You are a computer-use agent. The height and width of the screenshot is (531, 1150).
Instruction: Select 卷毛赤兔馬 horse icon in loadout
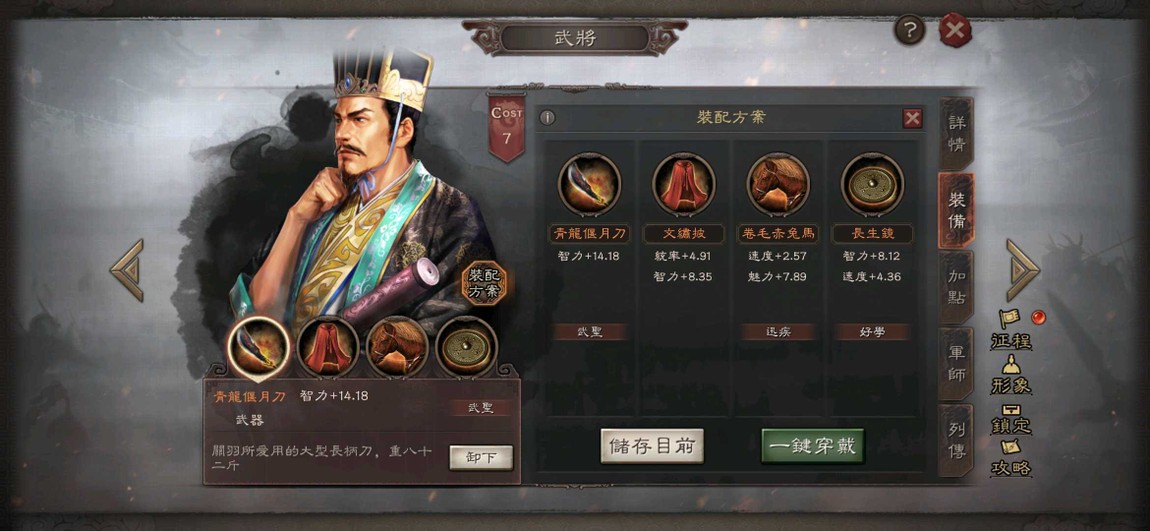point(777,184)
